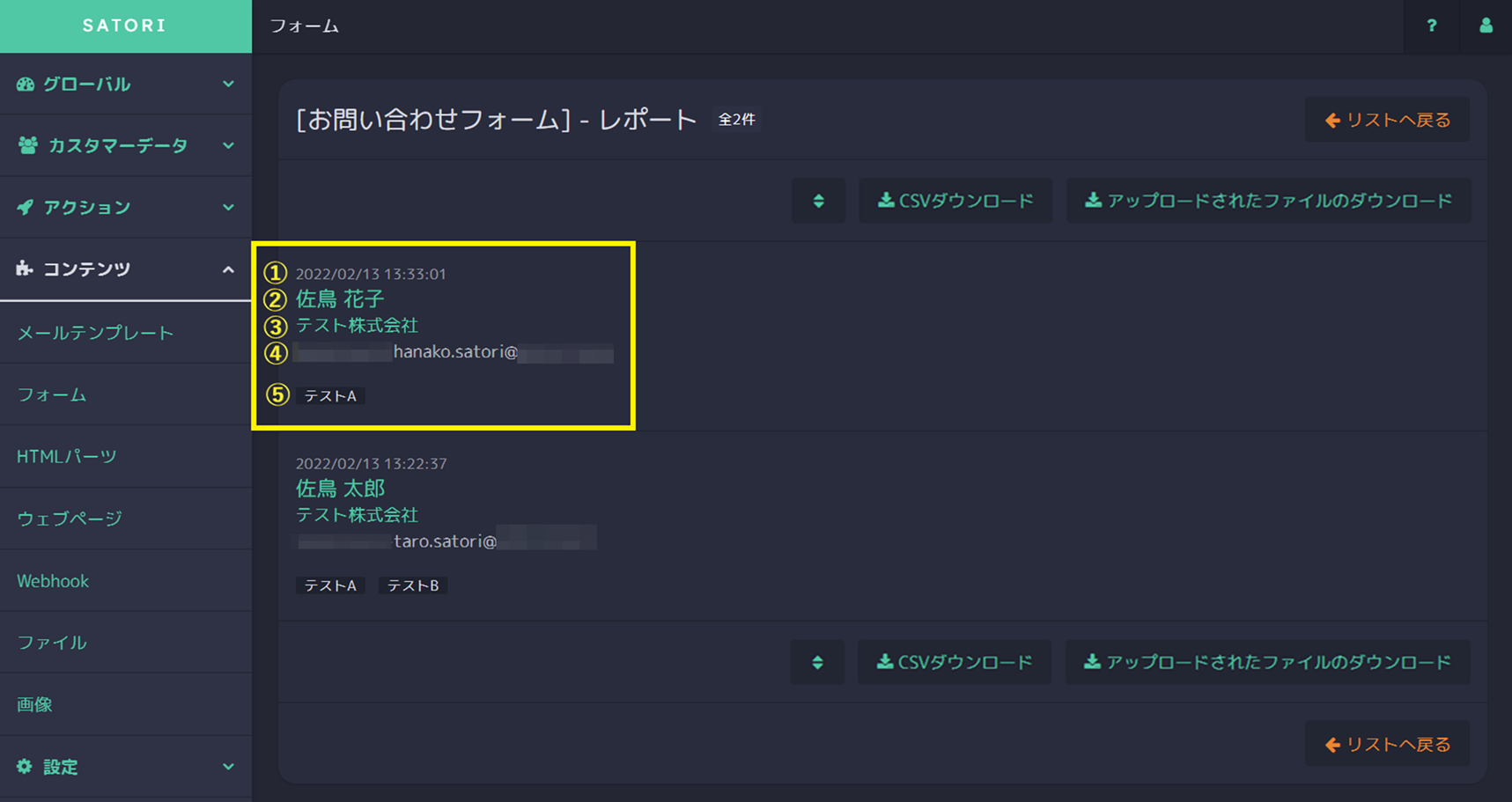Open help via the ? icon
This screenshot has height=802, width=1512.
[x=1431, y=26]
